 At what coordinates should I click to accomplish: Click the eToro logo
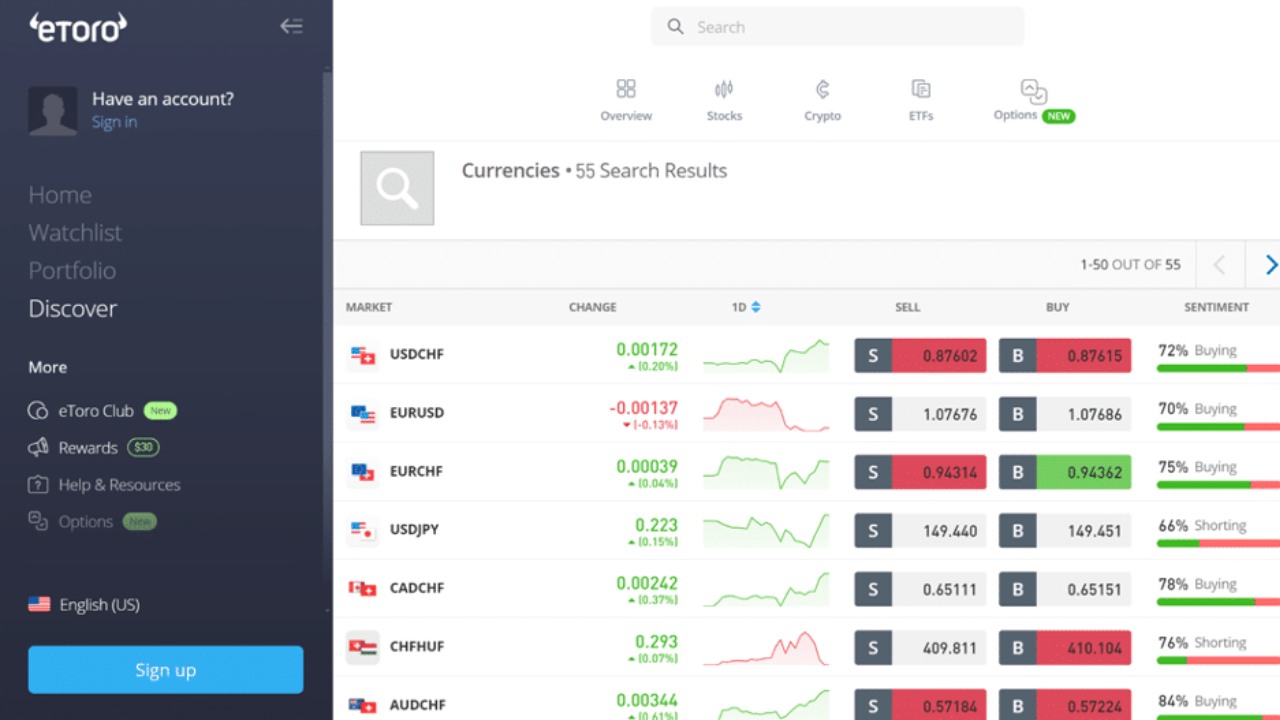click(x=78, y=28)
